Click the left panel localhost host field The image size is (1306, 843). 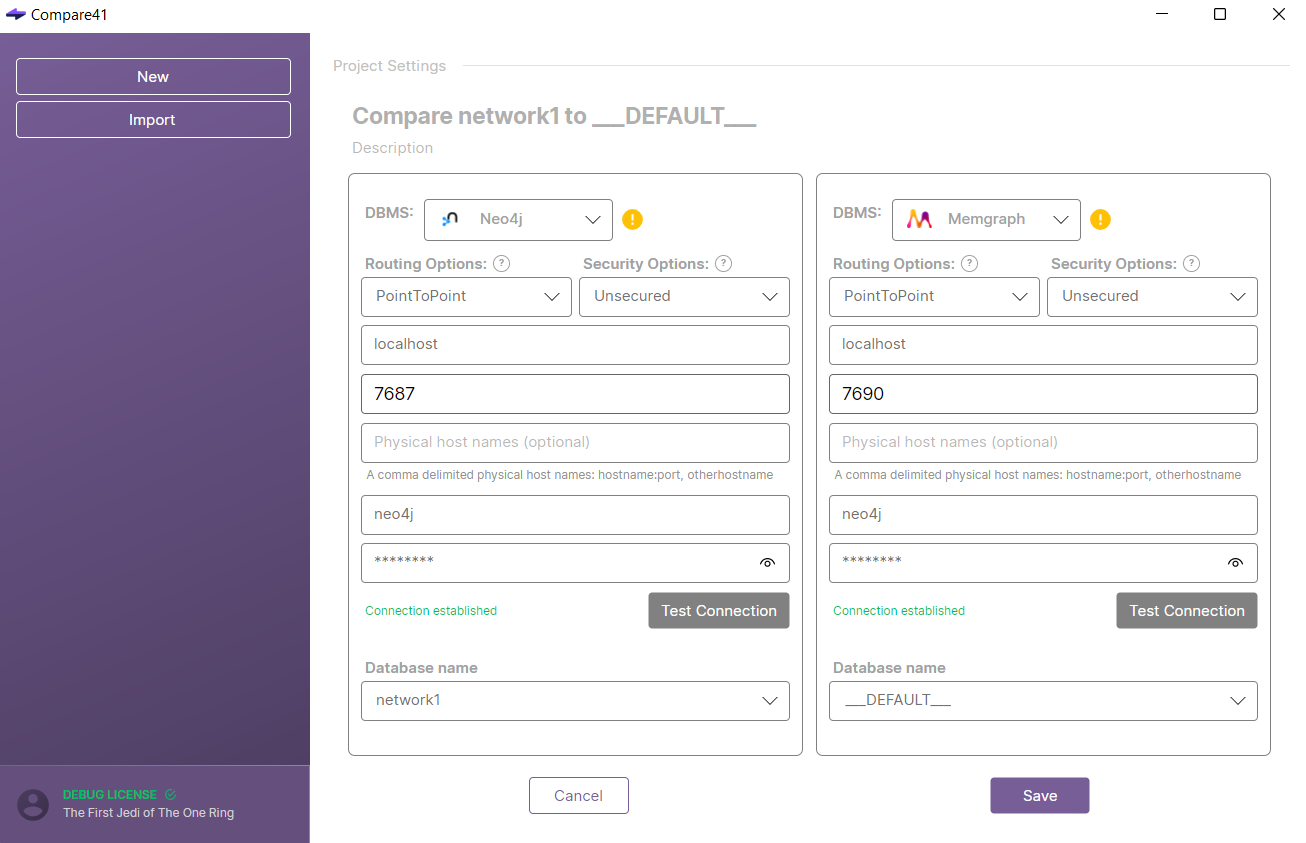[x=575, y=345]
